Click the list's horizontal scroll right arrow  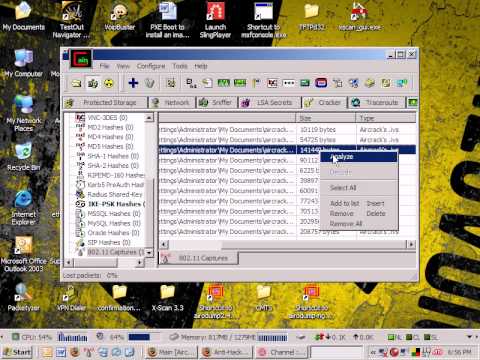coord(412,244)
